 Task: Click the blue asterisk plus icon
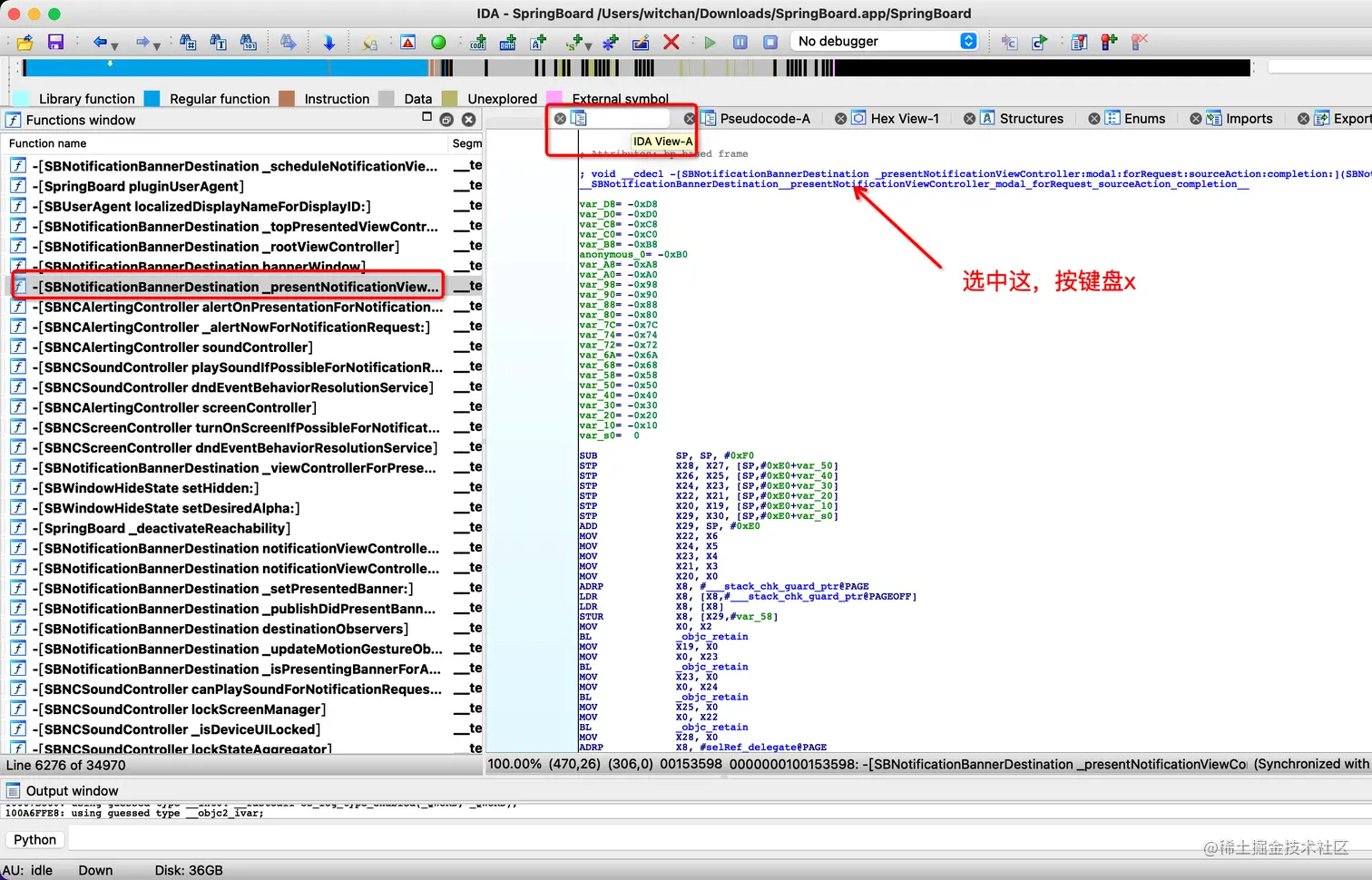tap(611, 42)
